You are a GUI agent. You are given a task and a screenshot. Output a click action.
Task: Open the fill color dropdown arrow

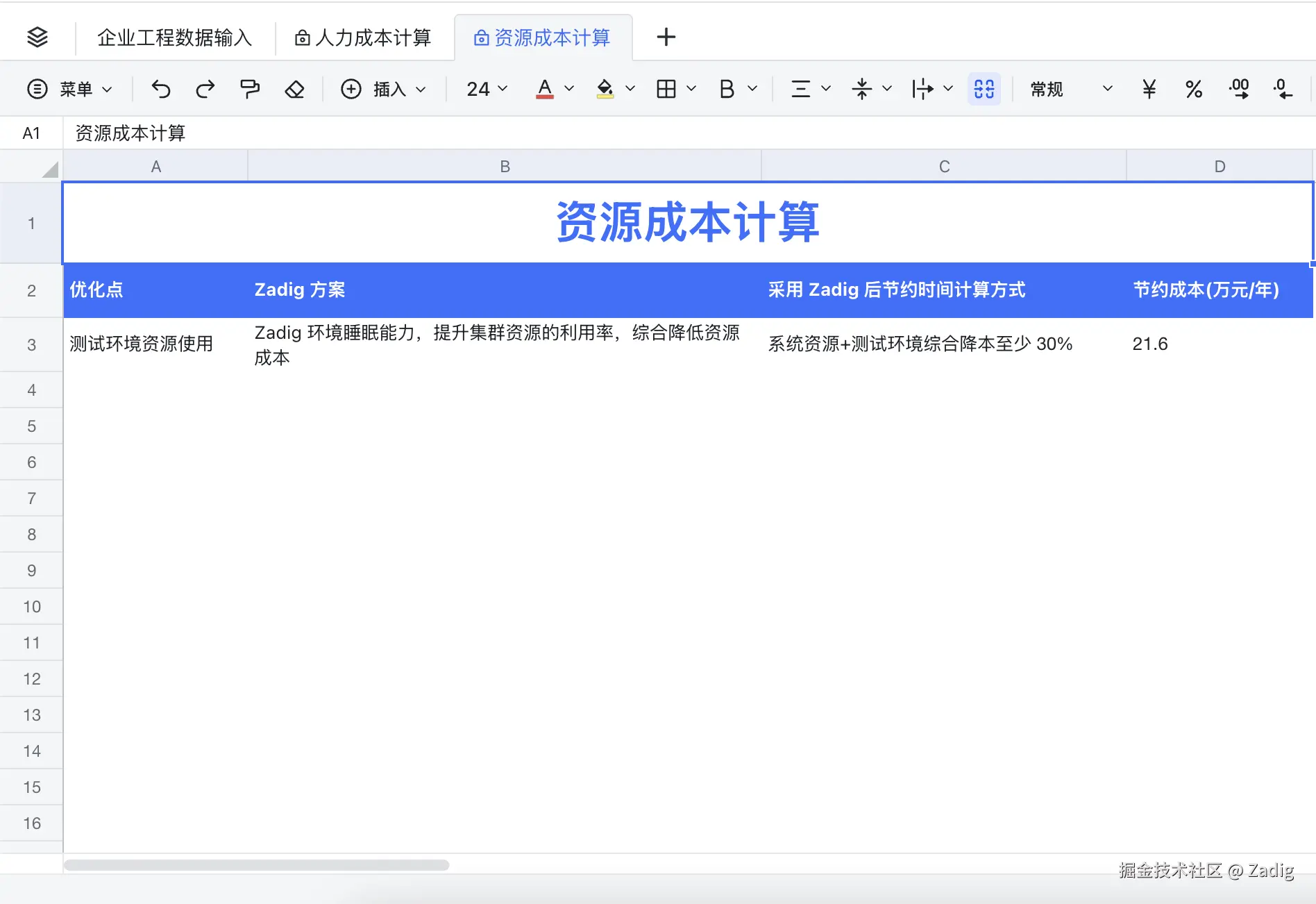click(x=630, y=89)
